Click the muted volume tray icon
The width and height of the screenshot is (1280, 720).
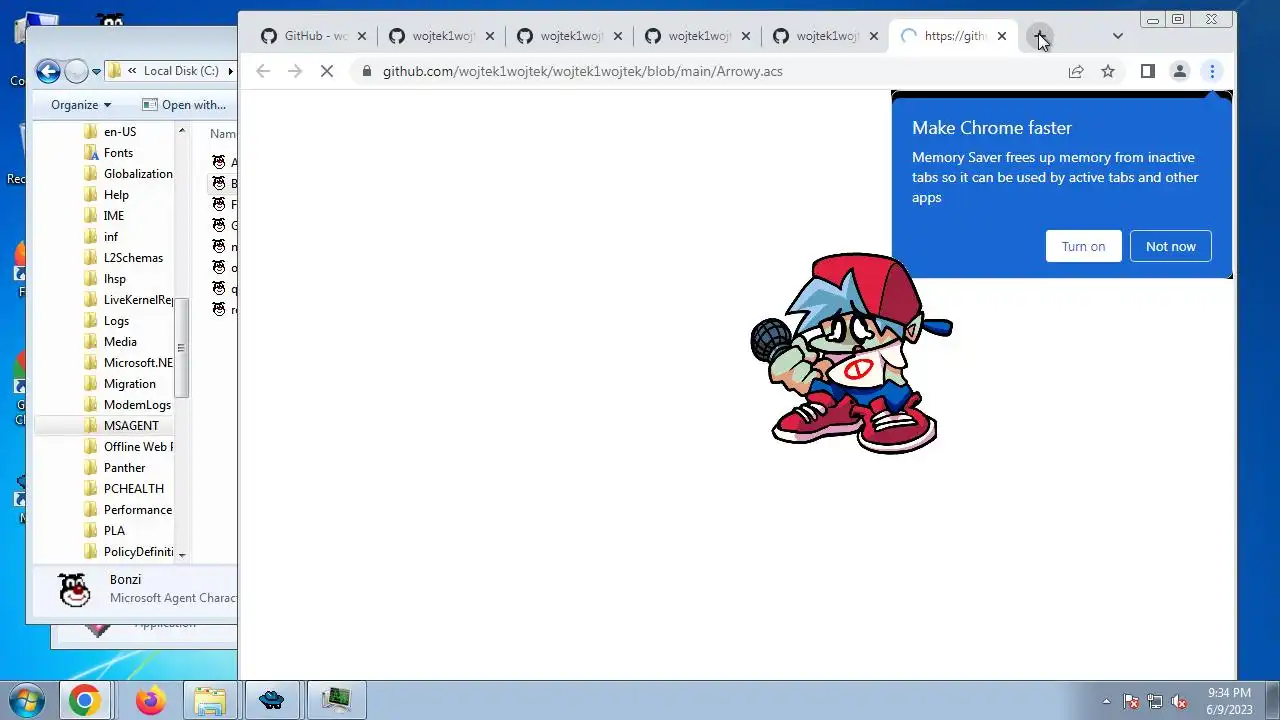(1179, 701)
